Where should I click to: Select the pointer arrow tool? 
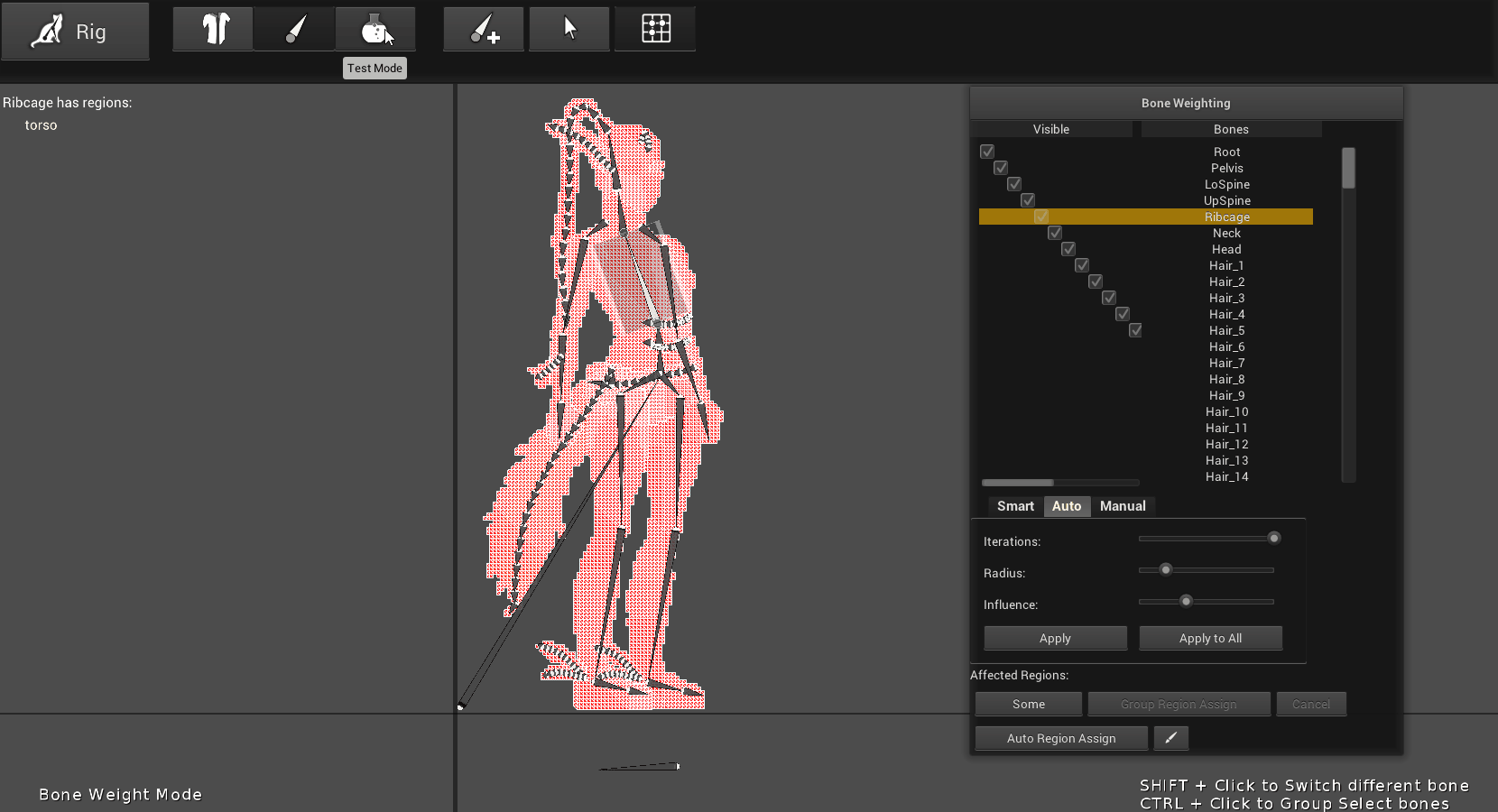coord(569,29)
